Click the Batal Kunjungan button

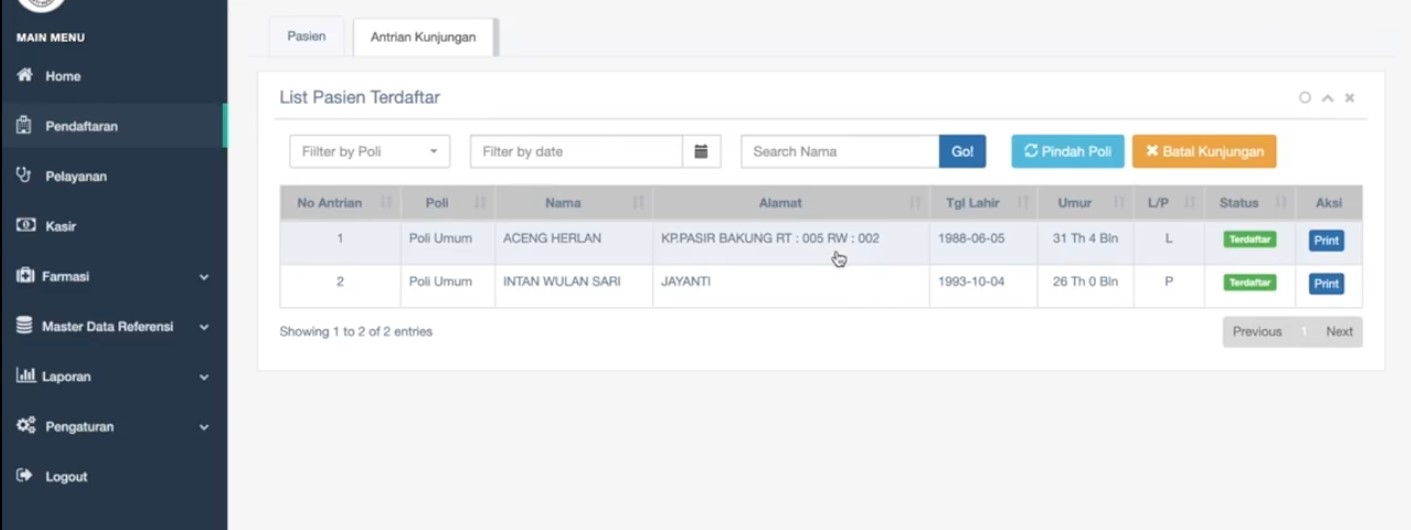[1204, 152]
